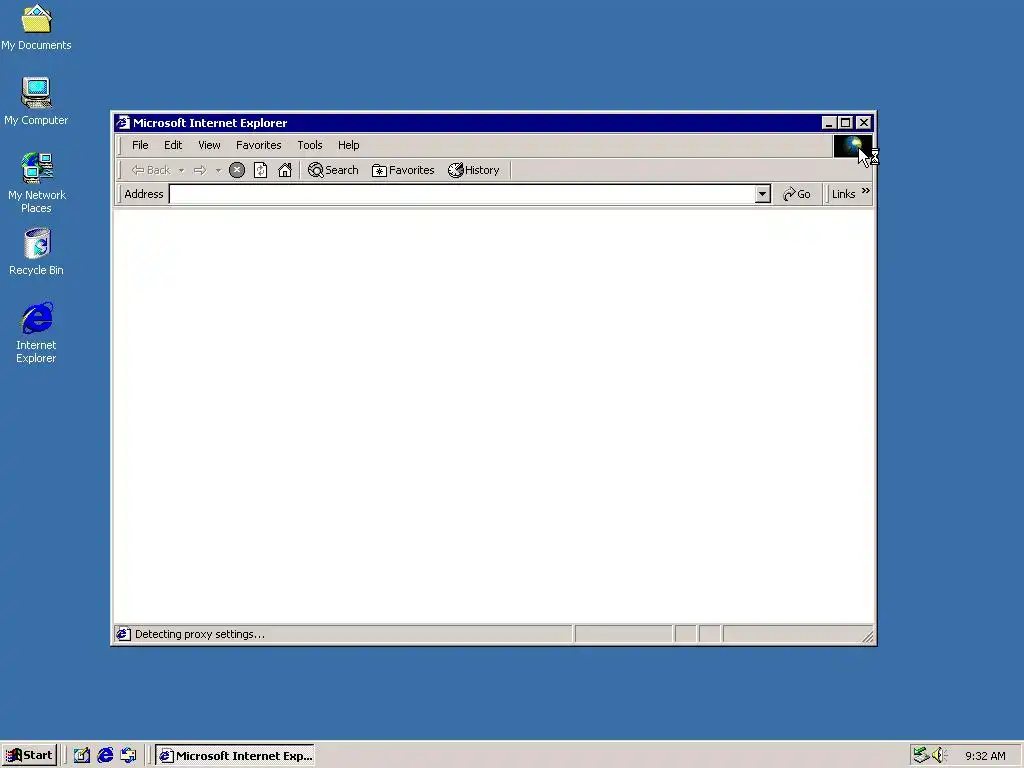Click inside the Address input field
Image resolution: width=1024 pixels, height=768 pixels.
click(462, 194)
